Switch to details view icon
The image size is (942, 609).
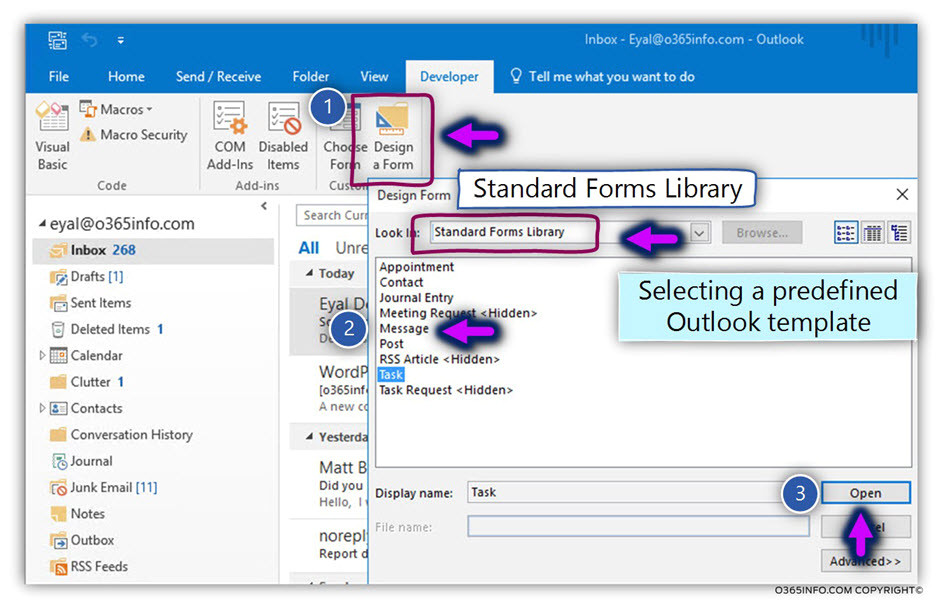[x=872, y=233]
